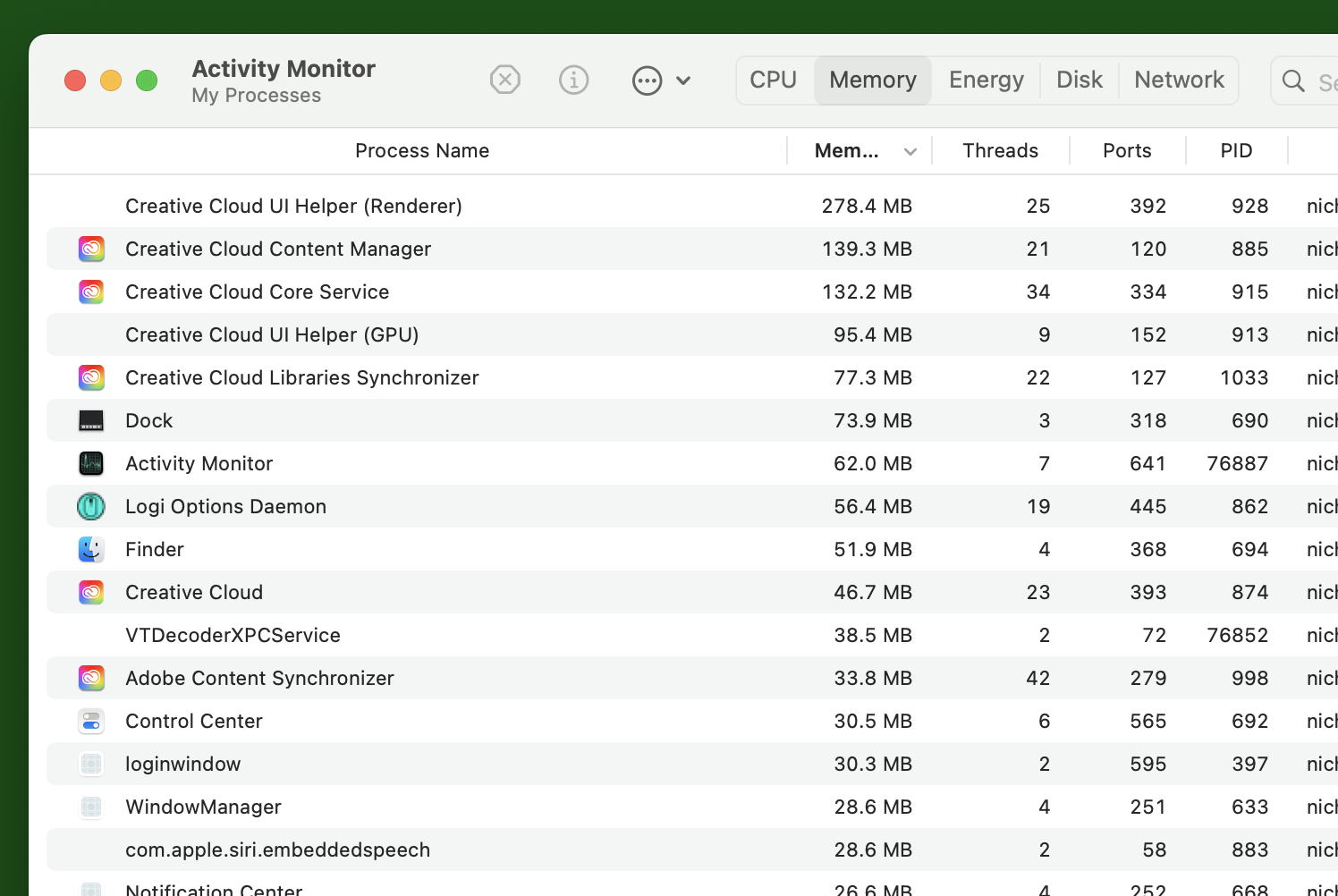Click the process info icon
The image size is (1338, 896).
tap(573, 80)
